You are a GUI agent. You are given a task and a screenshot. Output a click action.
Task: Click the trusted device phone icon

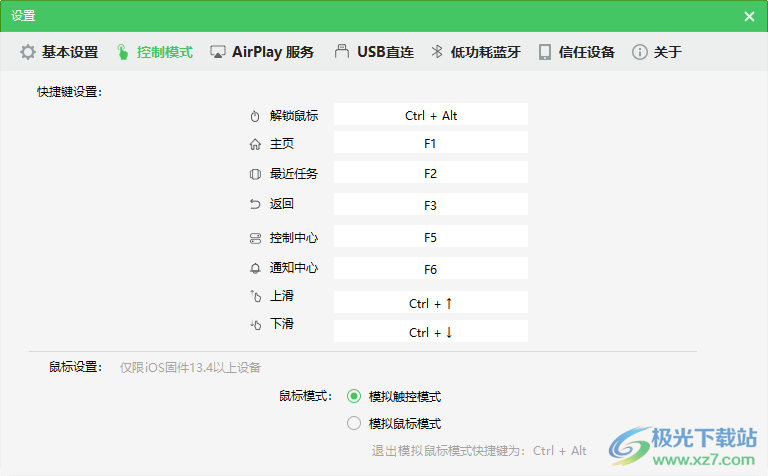545,52
